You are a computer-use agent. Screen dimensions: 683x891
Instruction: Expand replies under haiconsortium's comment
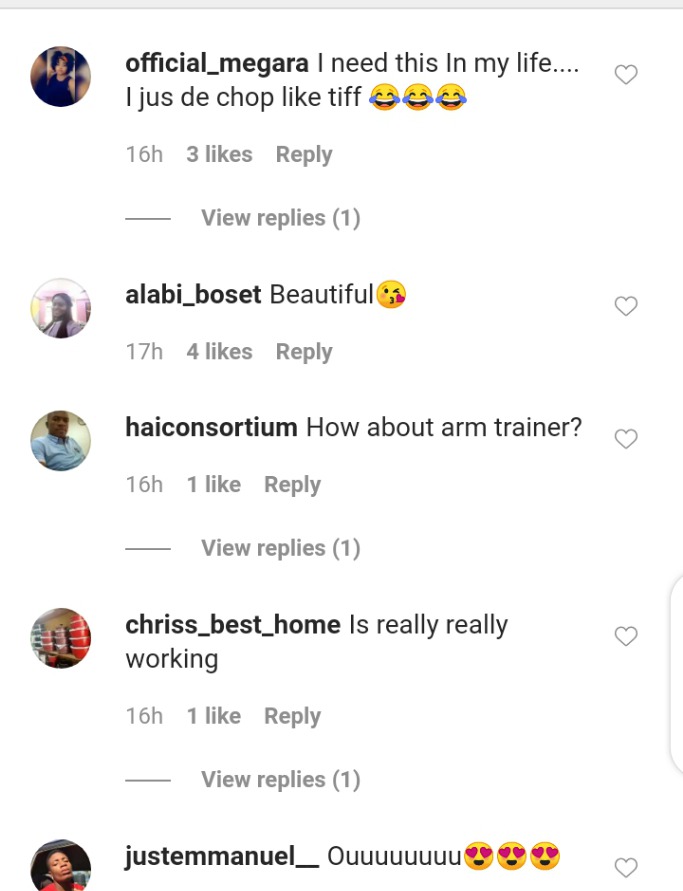[x=281, y=548]
